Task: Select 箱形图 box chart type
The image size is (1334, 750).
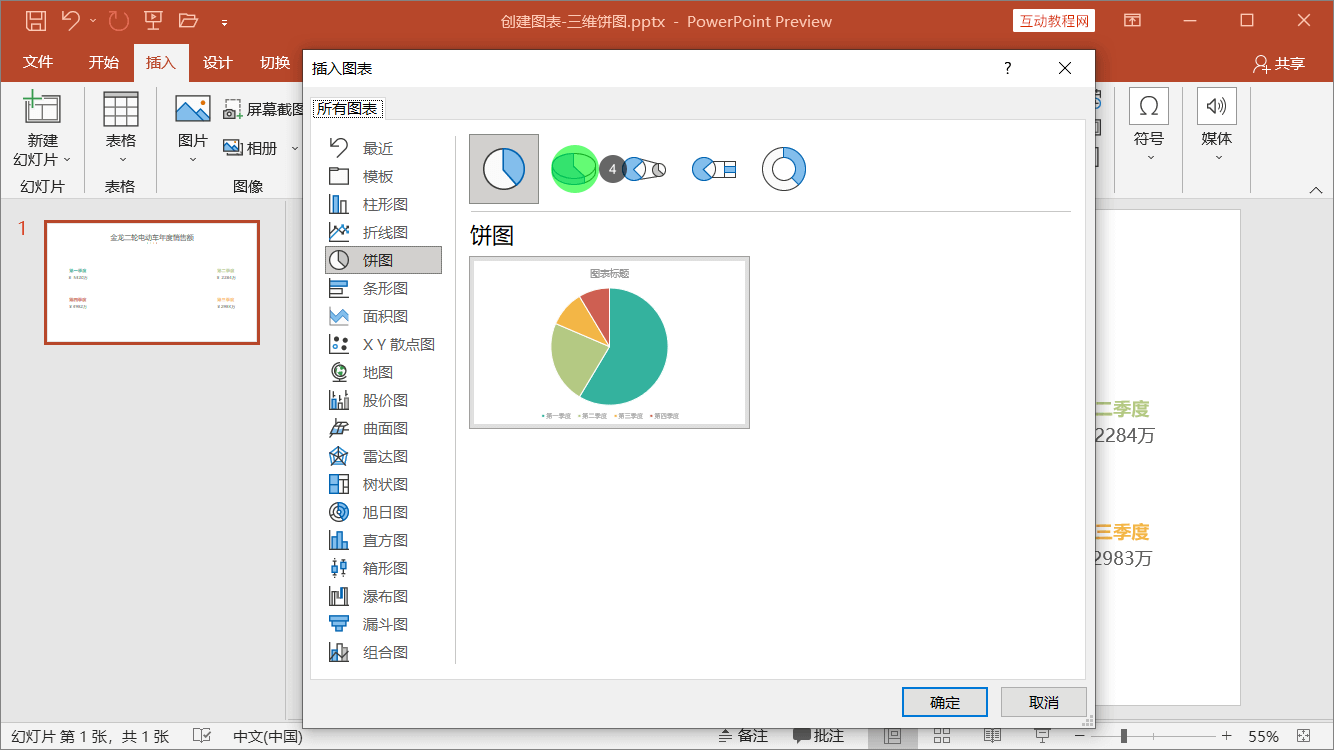Action: pyautogui.click(x=383, y=568)
